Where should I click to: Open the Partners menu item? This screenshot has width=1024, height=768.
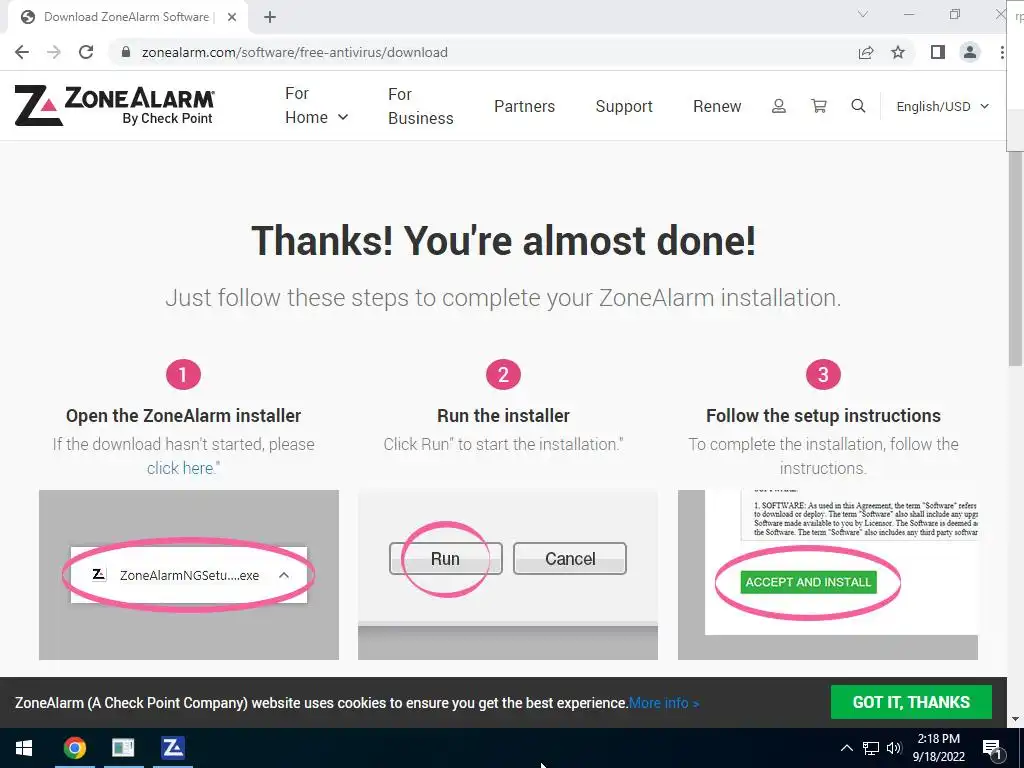(x=524, y=106)
